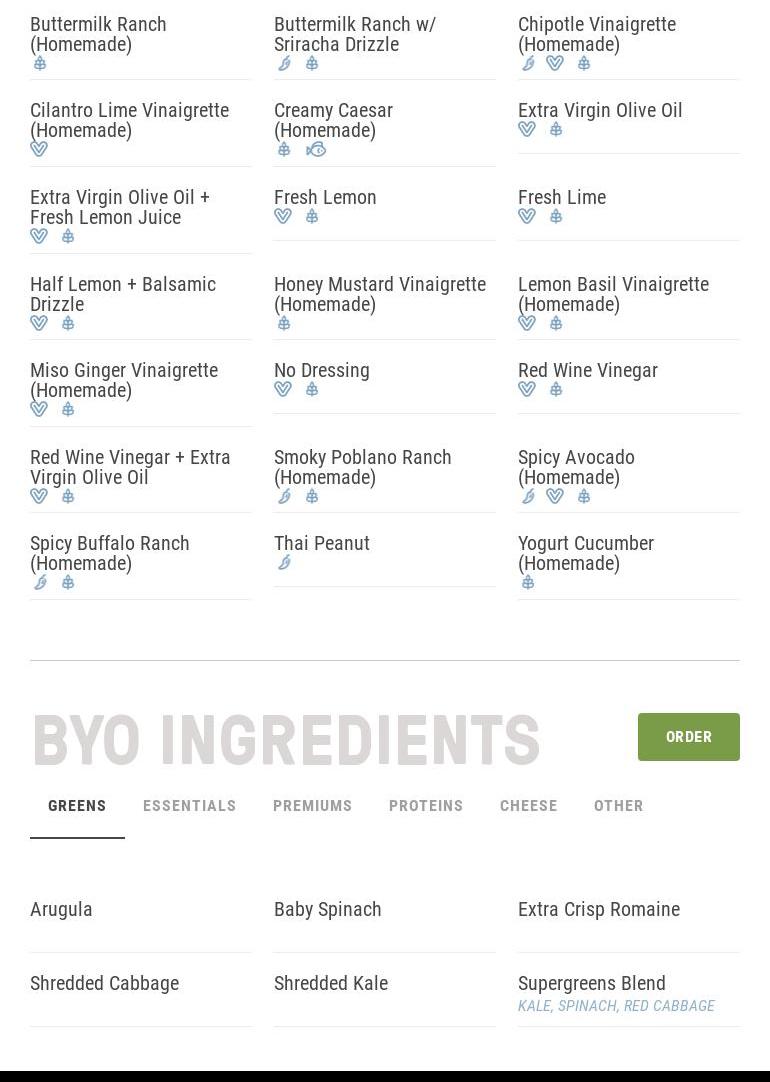Switch to the Essentials tab

[x=189, y=806]
